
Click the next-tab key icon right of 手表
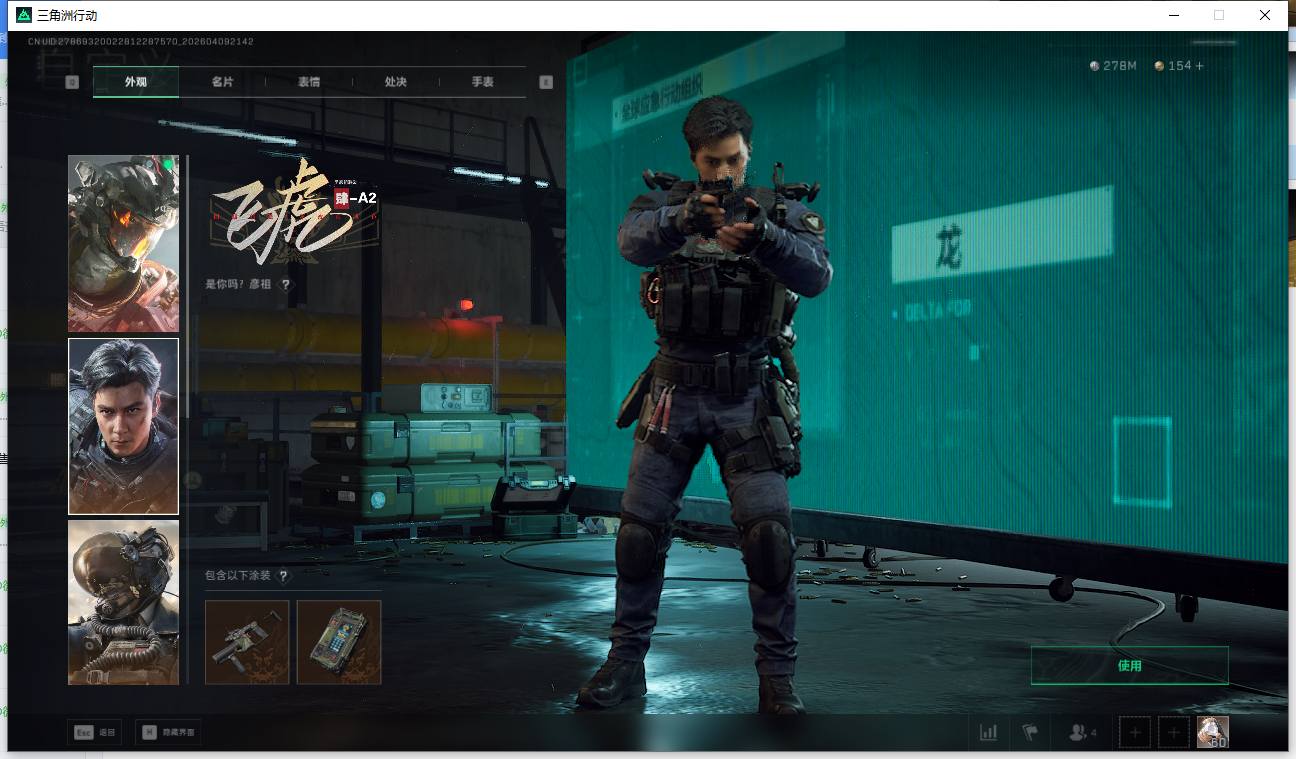pyautogui.click(x=546, y=82)
